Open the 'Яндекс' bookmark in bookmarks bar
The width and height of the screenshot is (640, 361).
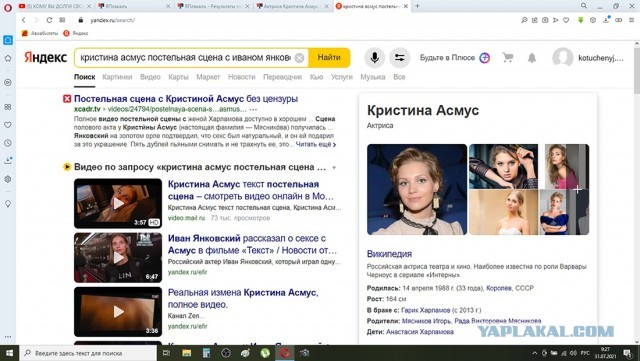[x=76, y=33]
